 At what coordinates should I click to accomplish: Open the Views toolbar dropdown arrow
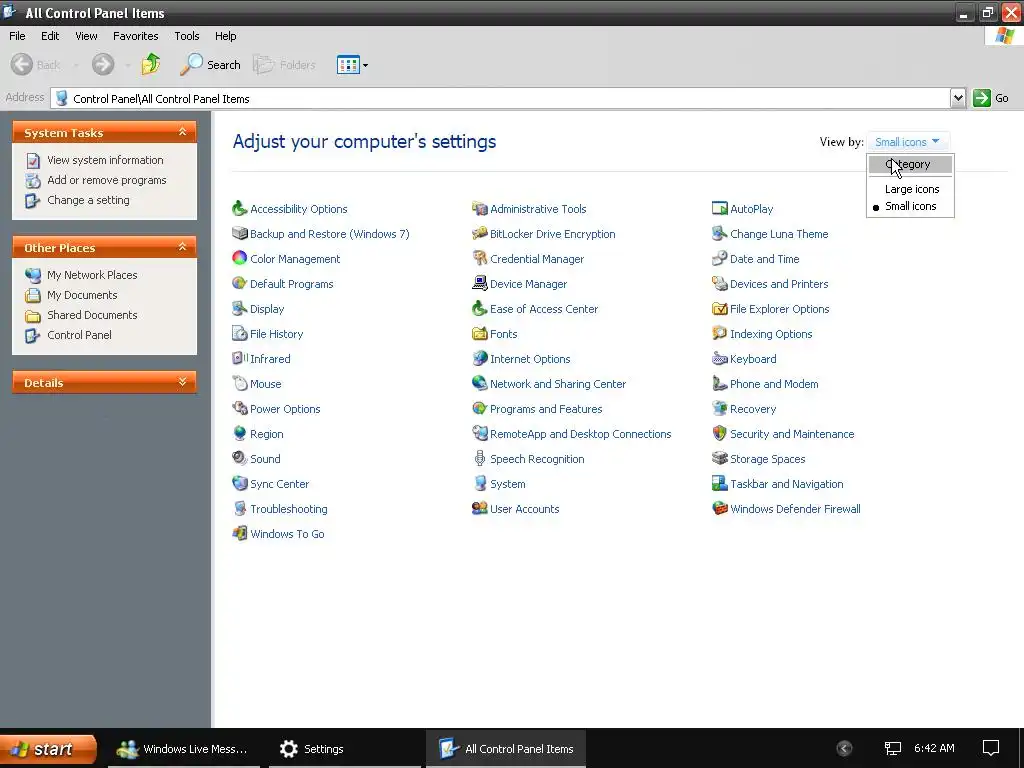click(365, 65)
